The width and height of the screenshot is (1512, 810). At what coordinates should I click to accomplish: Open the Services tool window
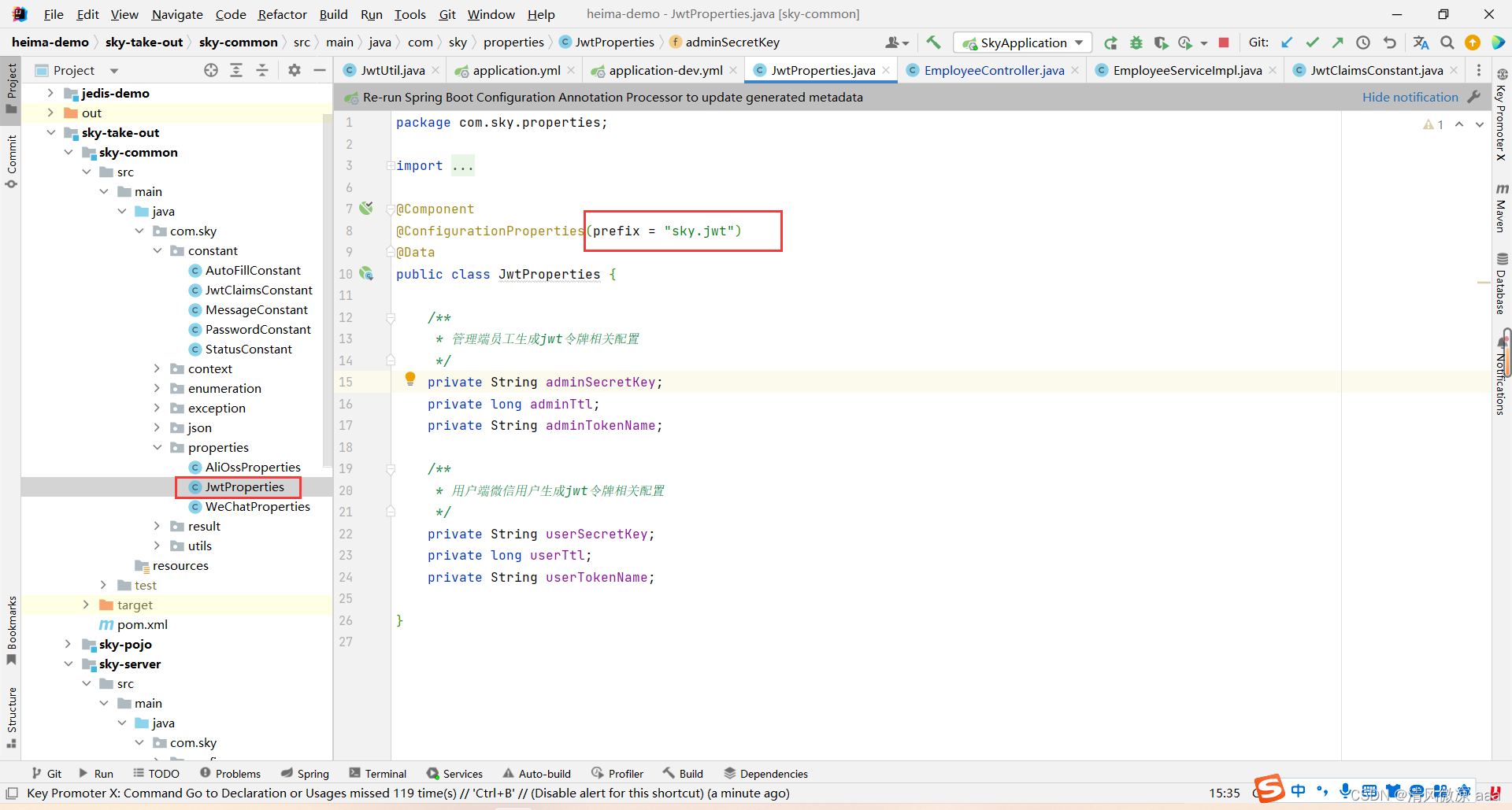point(454,774)
